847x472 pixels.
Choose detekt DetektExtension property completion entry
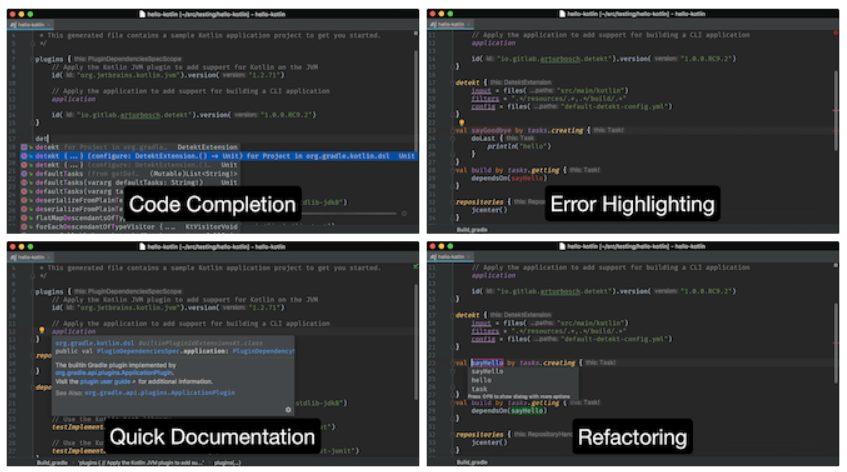[x=130, y=147]
